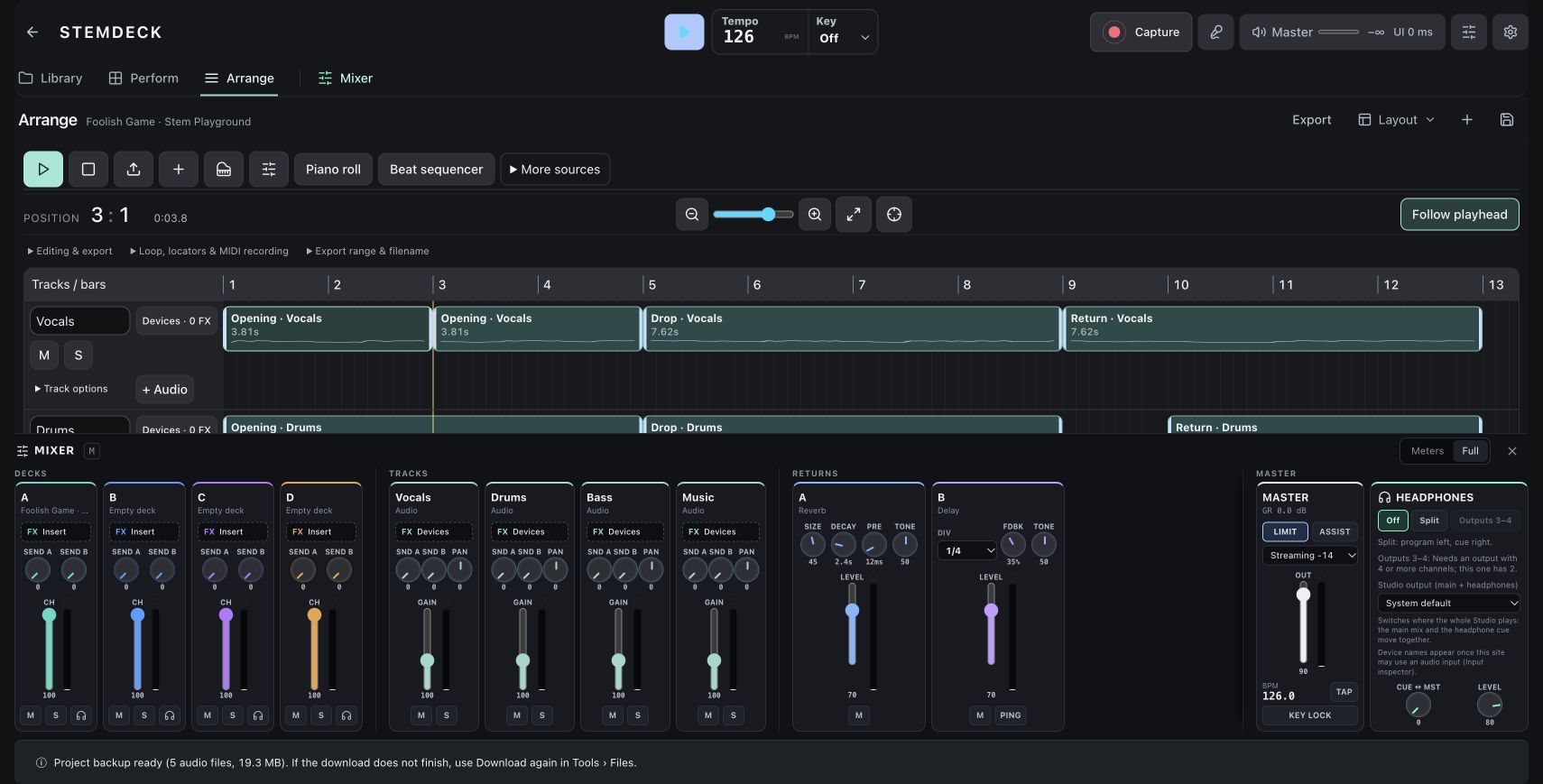1543x784 pixels.
Task: Open the sliders icon beside the settings gear
Action: click(1469, 32)
